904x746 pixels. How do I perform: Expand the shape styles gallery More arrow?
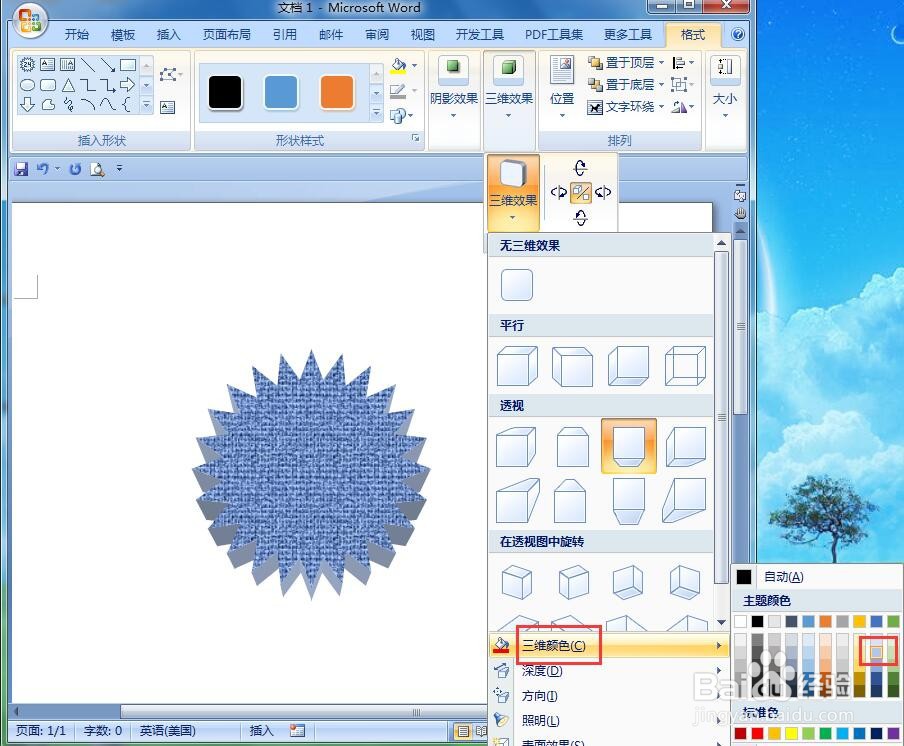click(376, 112)
